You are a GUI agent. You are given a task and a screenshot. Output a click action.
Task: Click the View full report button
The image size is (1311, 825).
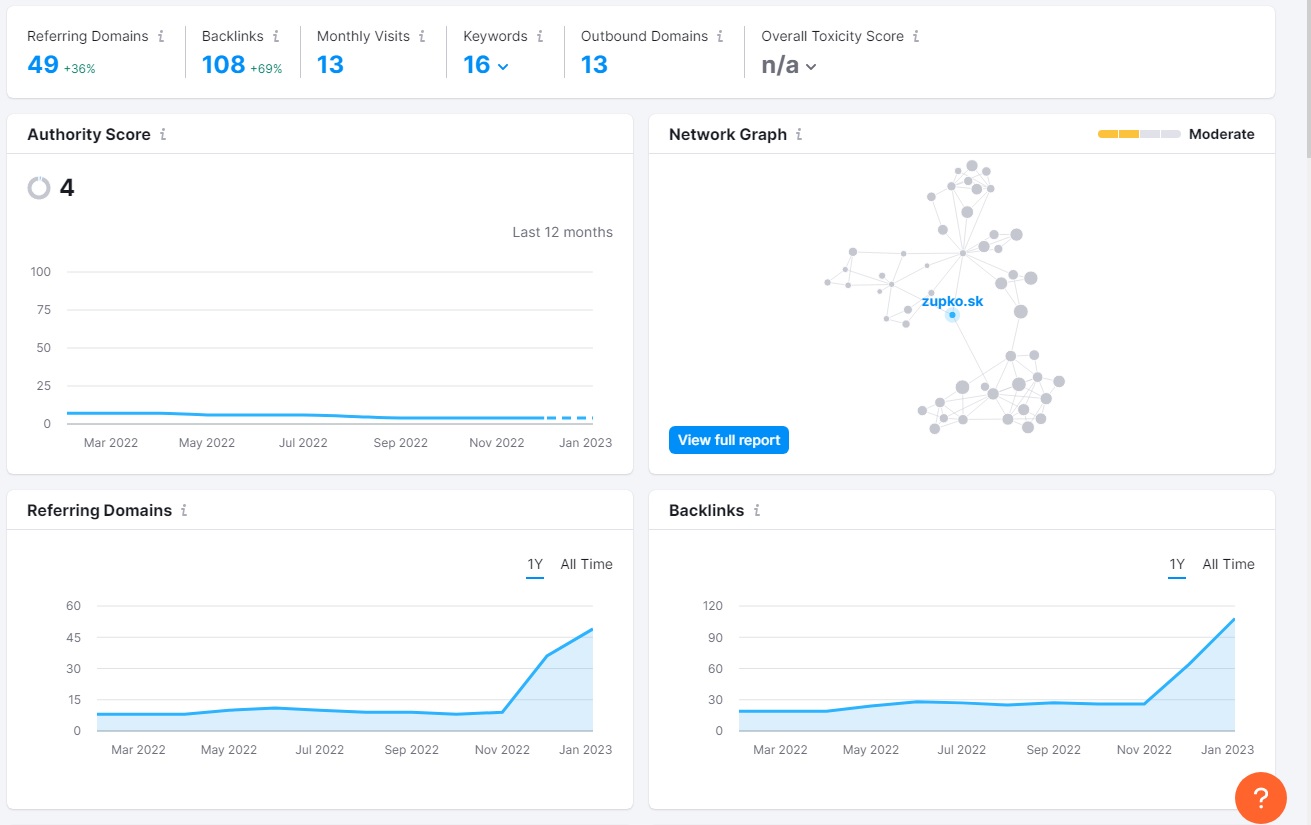729,440
